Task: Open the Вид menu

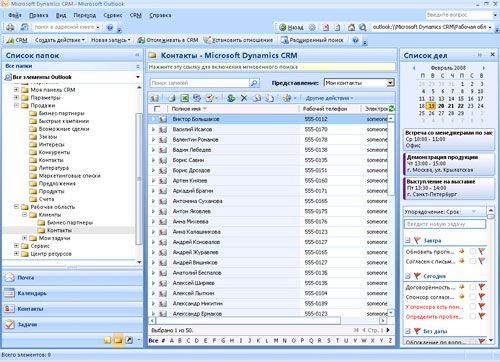Action: click(x=61, y=15)
